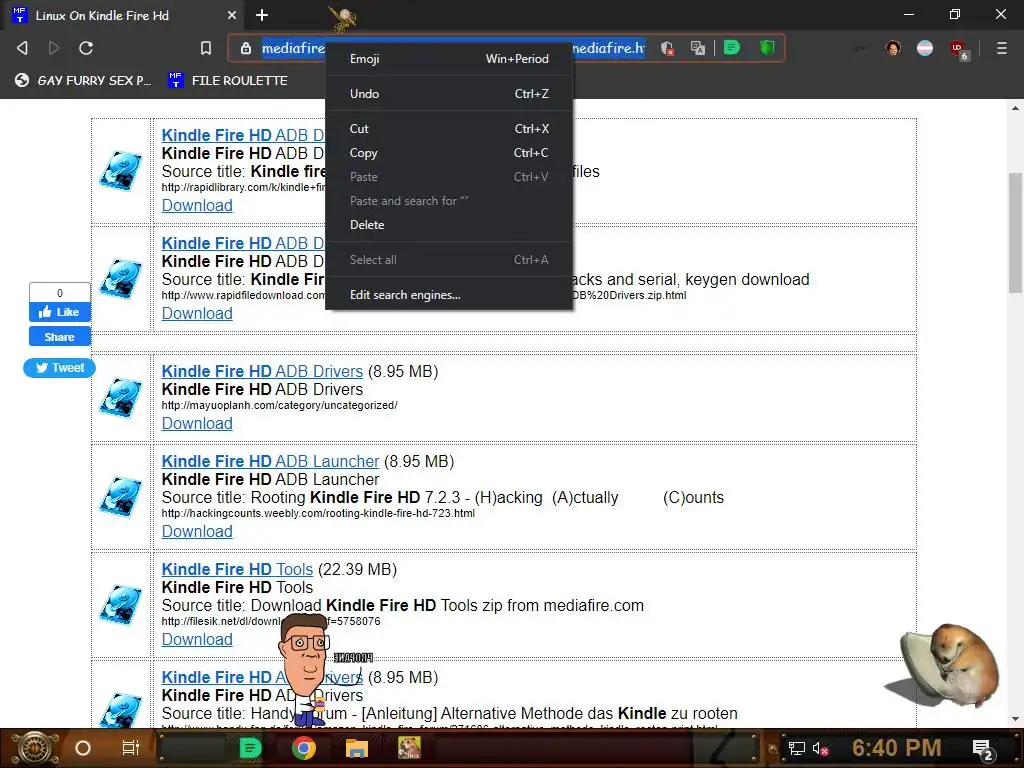
Task: Click the scroll down arrow of the page
Action: [x=1015, y=719]
